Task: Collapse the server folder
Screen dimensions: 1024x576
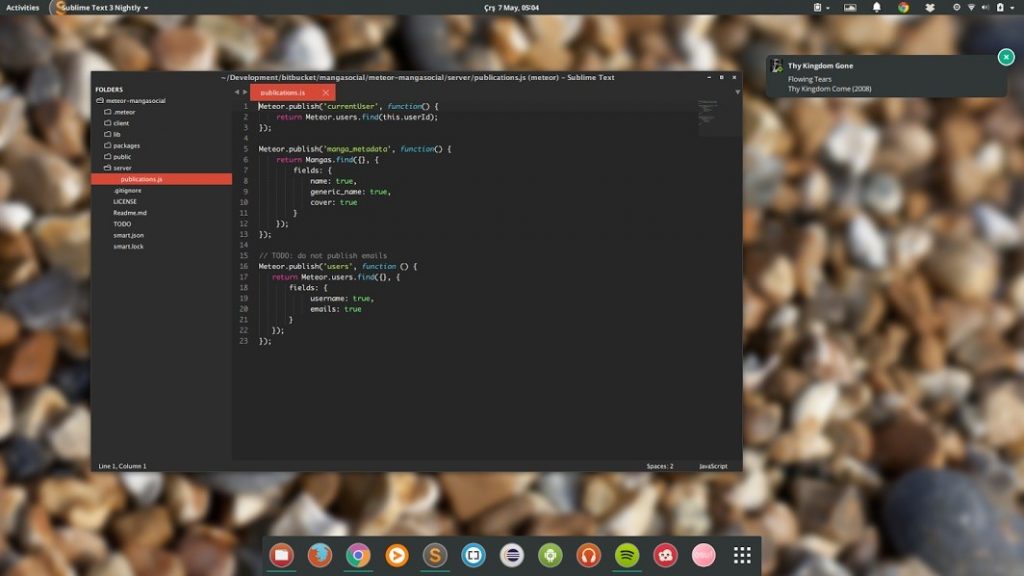Action: pos(122,168)
